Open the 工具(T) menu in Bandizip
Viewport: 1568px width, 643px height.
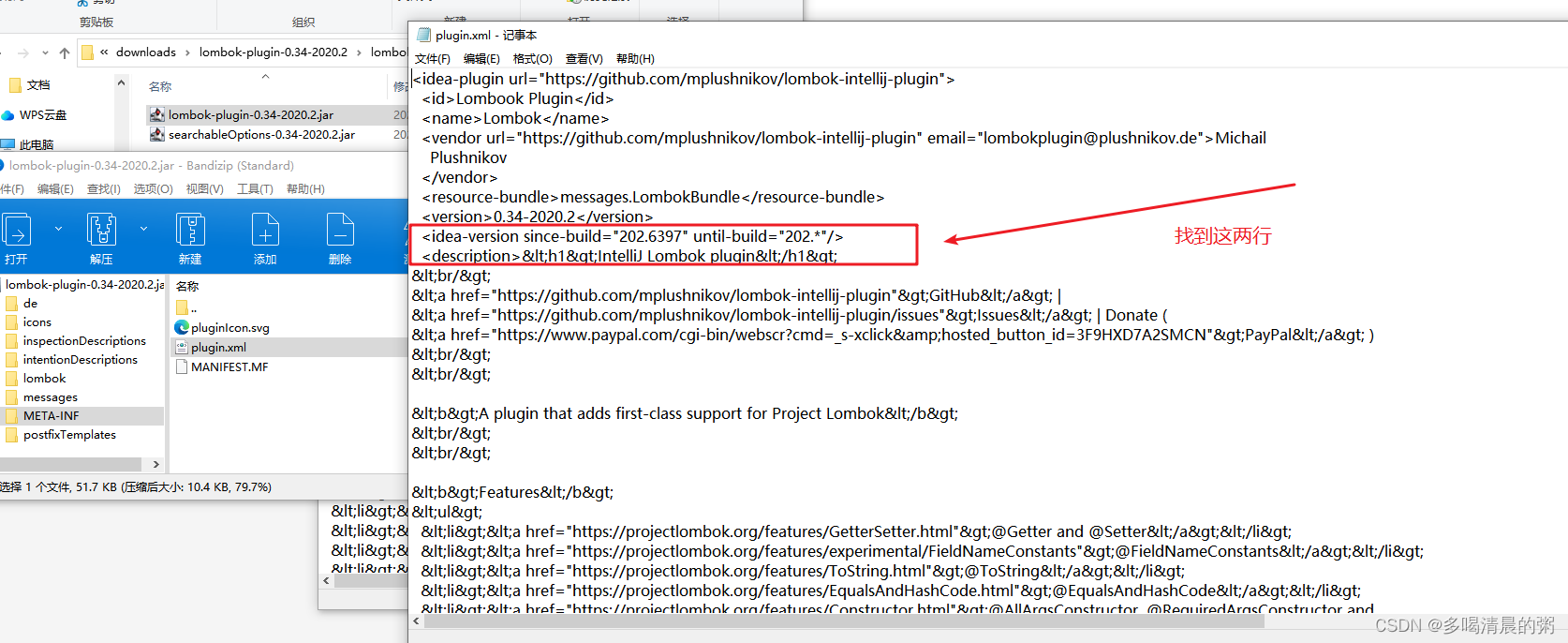coord(255,189)
